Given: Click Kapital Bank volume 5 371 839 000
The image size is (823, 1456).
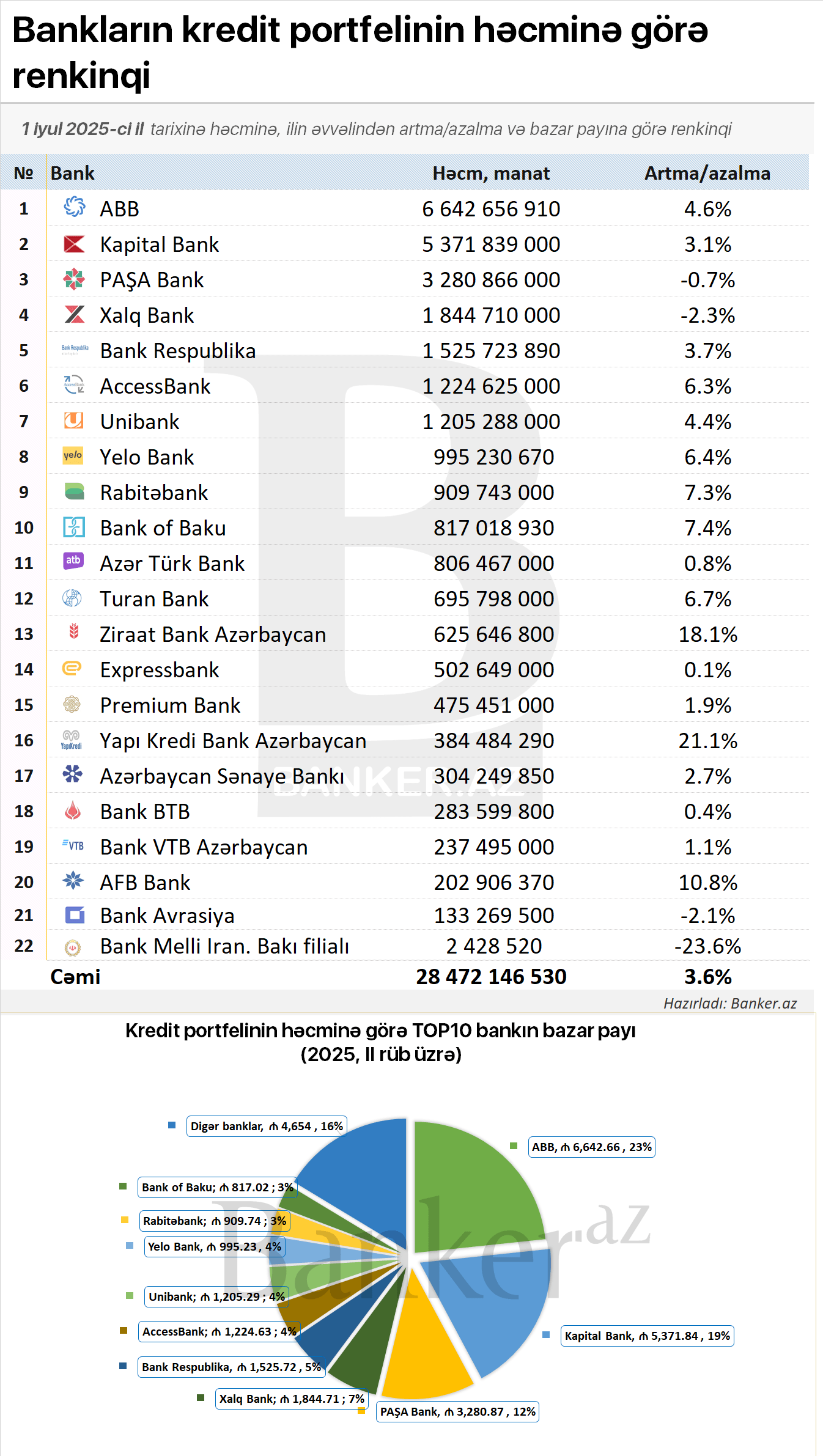Looking at the screenshot, I should [x=491, y=245].
